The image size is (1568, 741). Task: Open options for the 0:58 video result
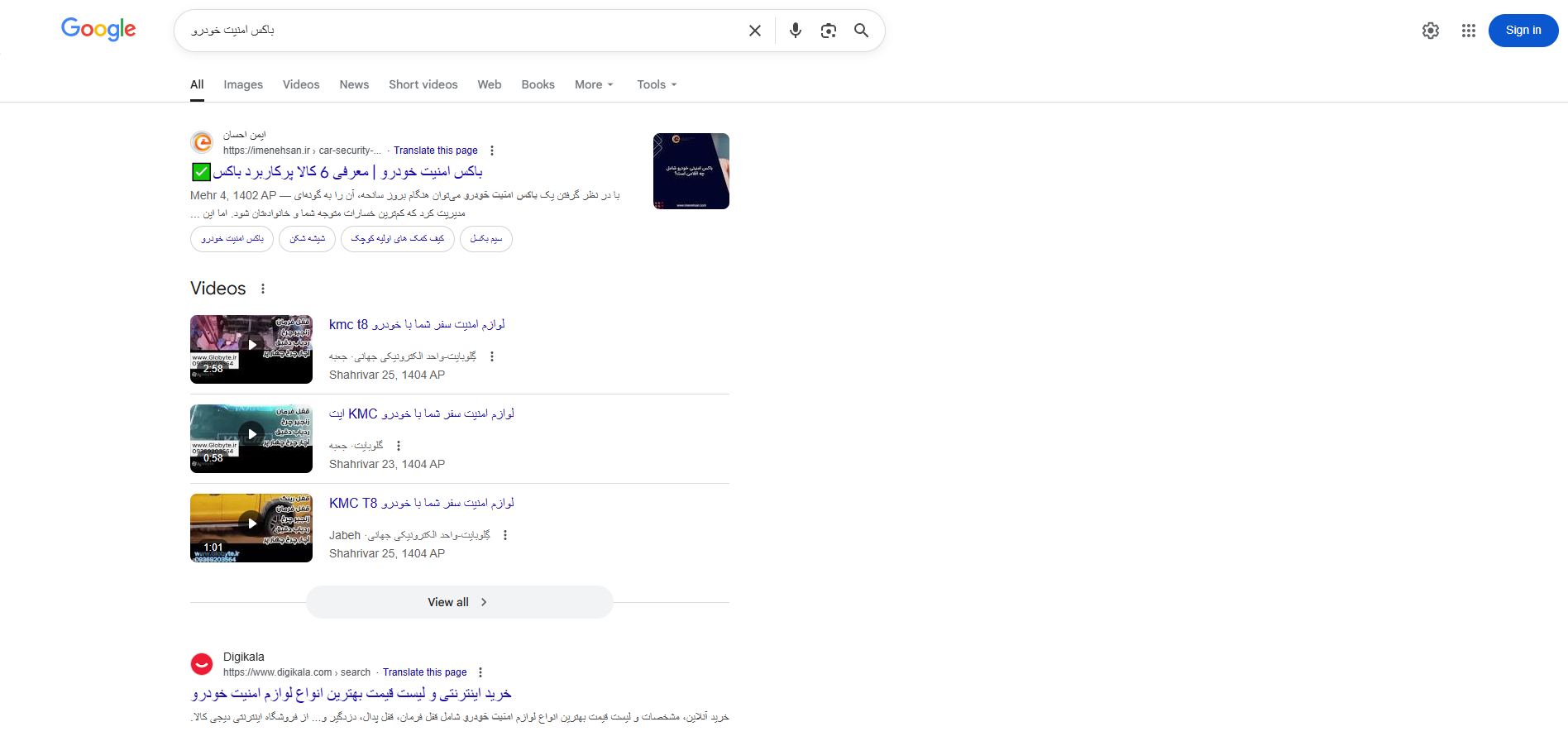[399, 446]
